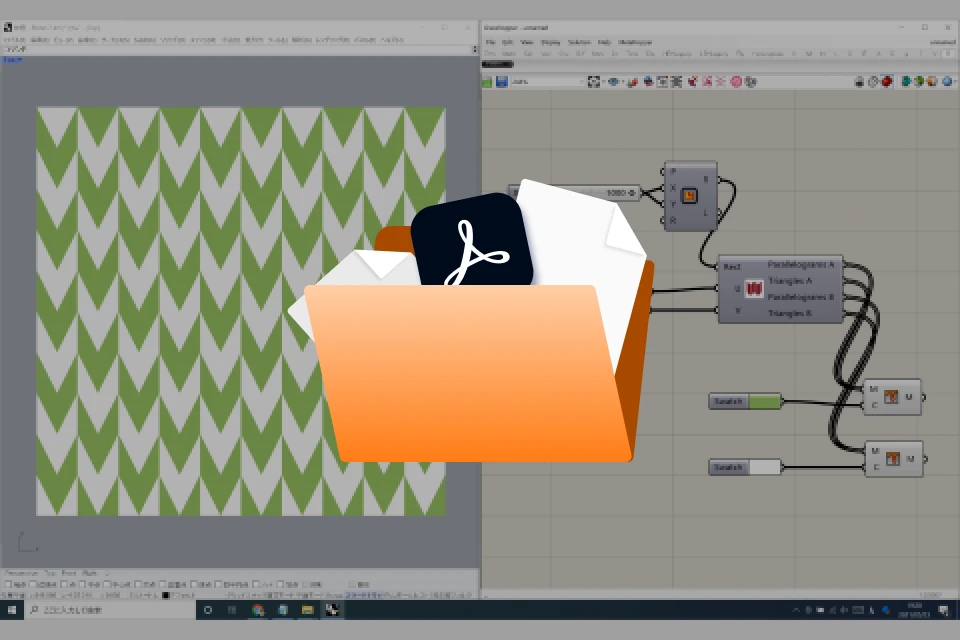Click the Triangles B output
Viewport: 960px width, 640px height.
[x=790, y=314]
